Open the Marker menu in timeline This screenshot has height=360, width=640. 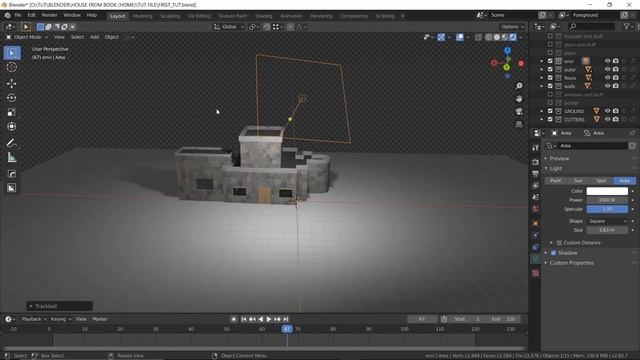[x=100, y=319]
